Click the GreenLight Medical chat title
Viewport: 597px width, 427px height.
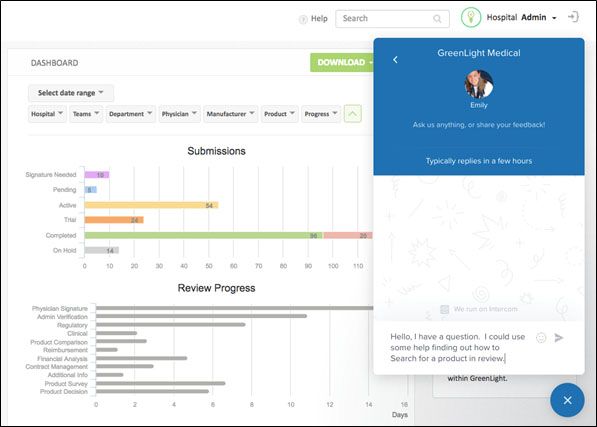tap(479, 53)
